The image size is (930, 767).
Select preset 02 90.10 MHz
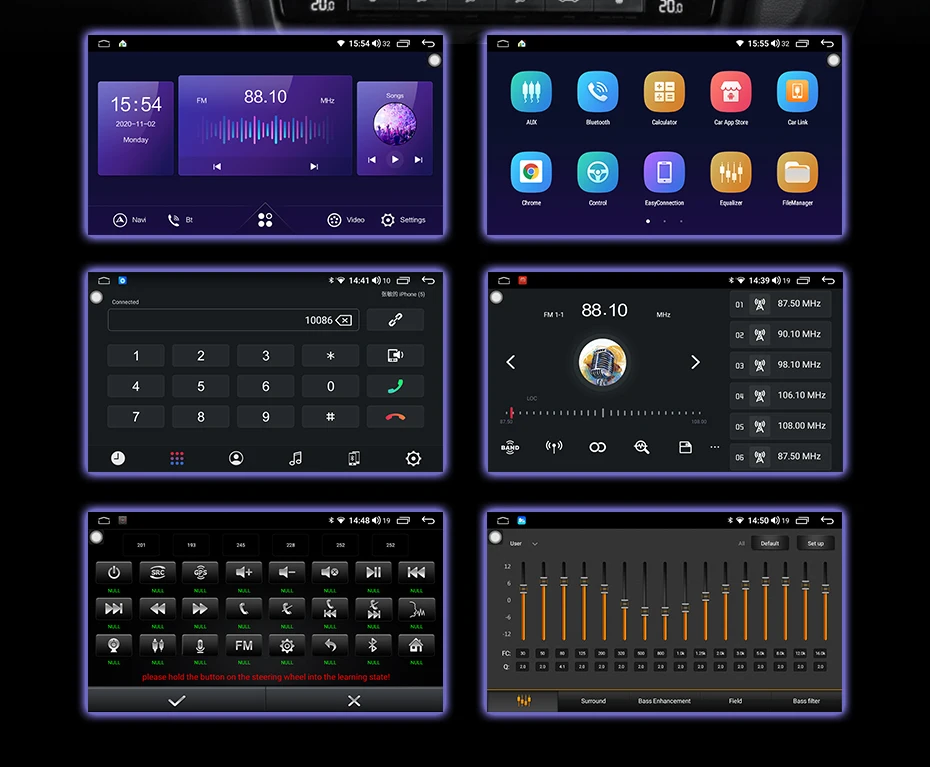point(780,334)
